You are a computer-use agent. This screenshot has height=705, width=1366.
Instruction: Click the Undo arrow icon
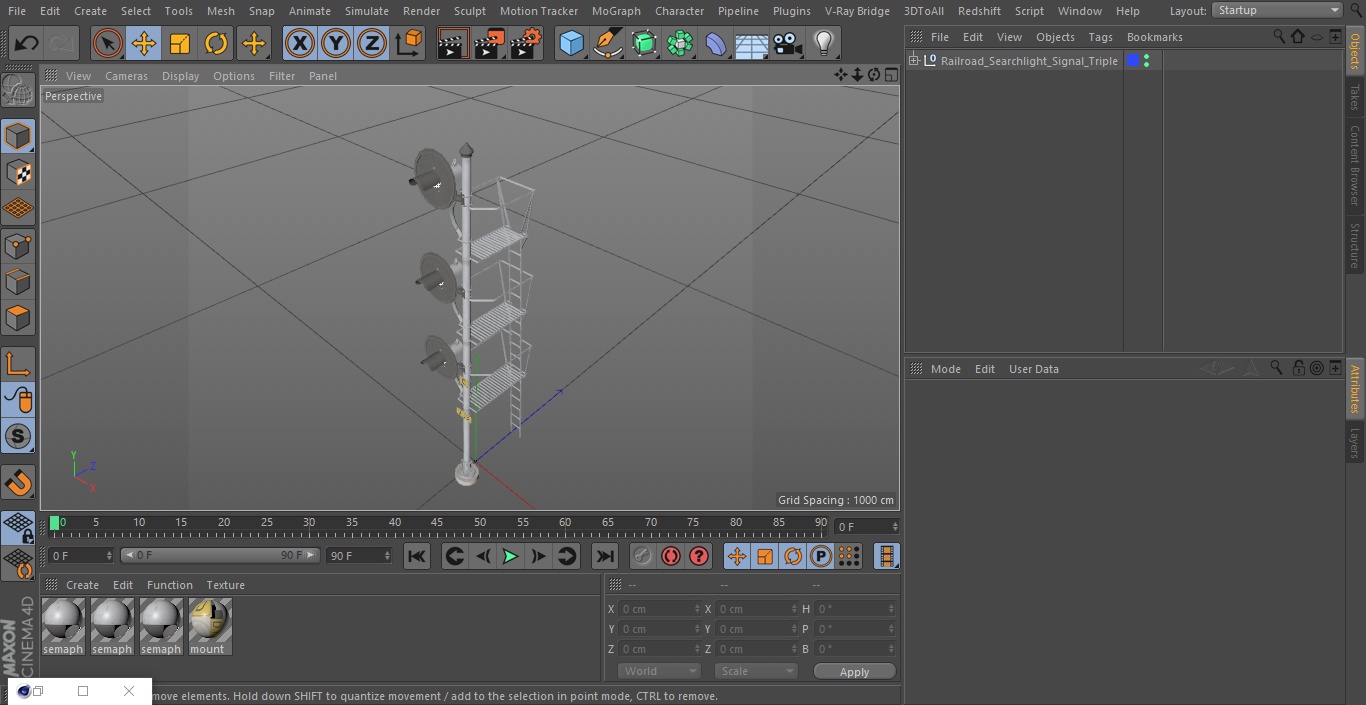27,43
